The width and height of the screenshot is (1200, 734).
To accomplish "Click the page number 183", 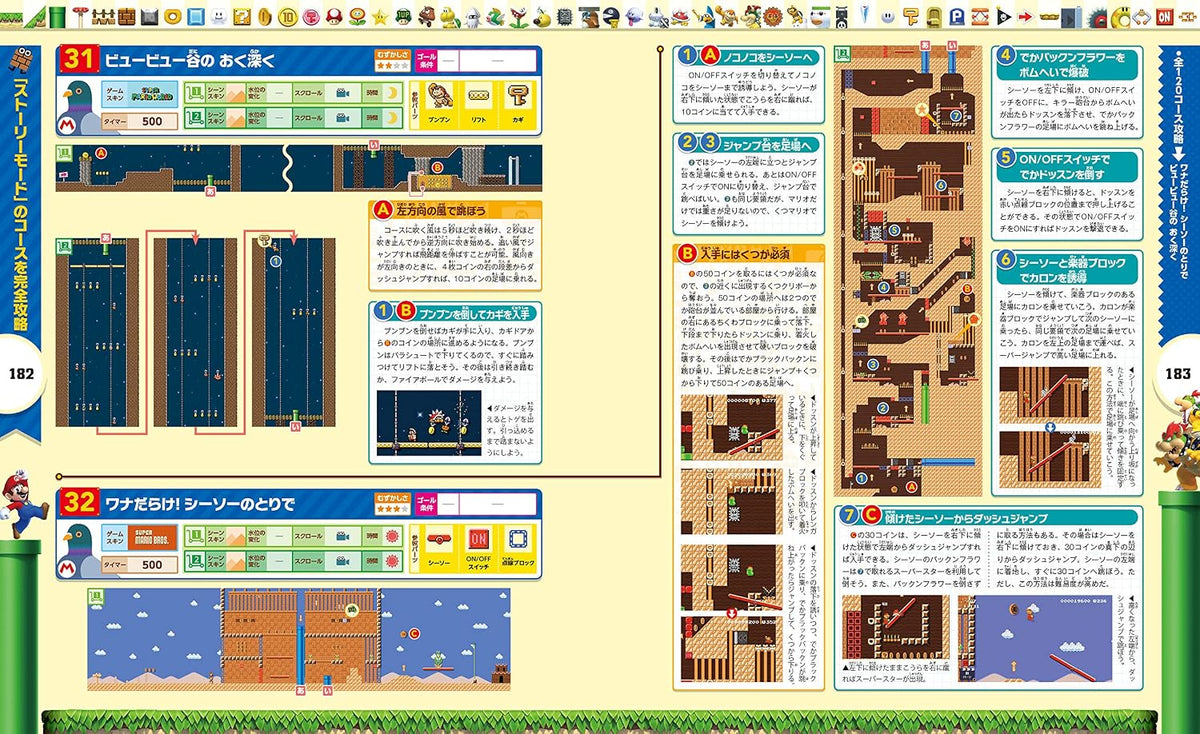I will pos(1180,374).
